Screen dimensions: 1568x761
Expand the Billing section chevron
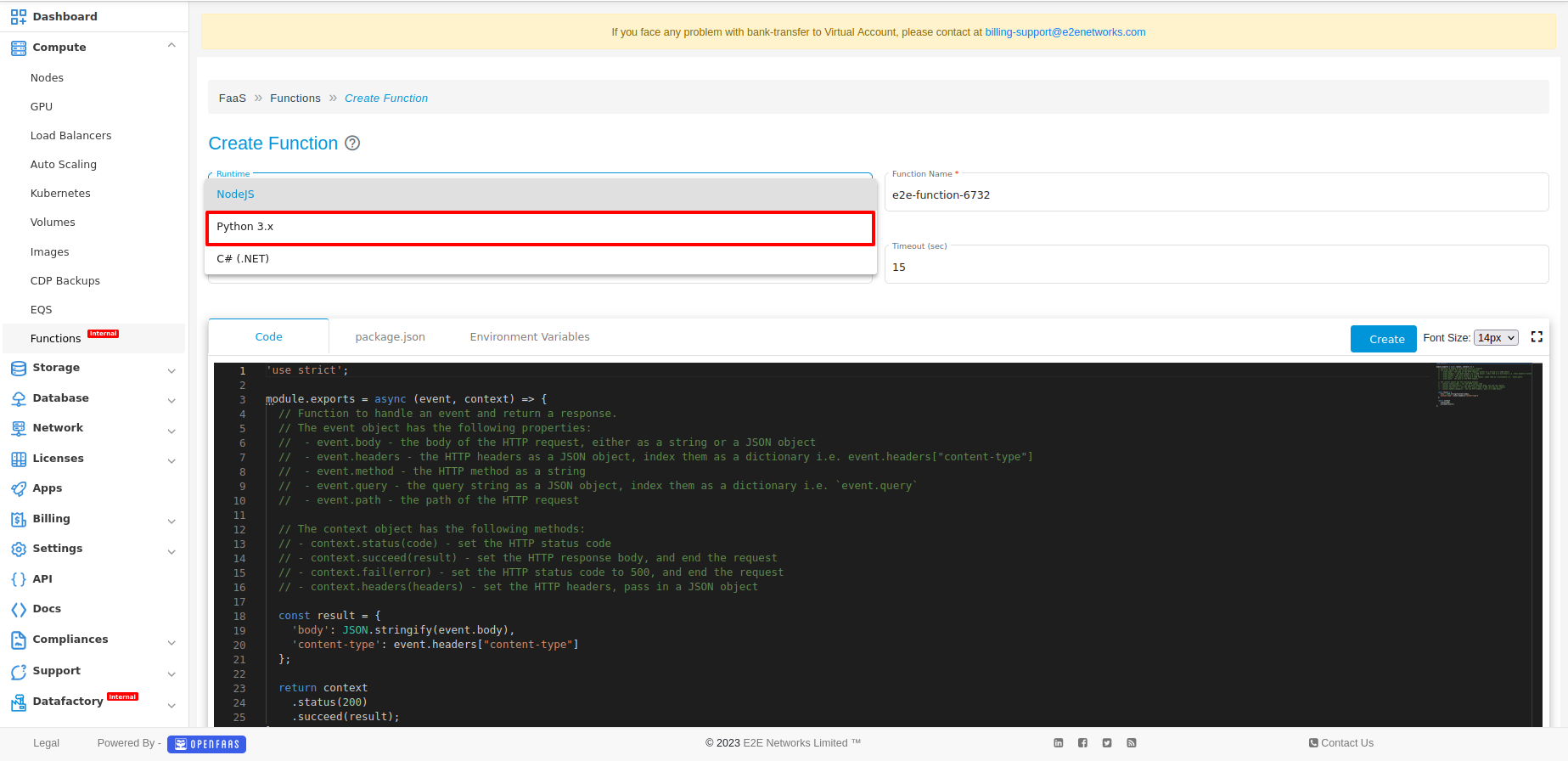171,521
